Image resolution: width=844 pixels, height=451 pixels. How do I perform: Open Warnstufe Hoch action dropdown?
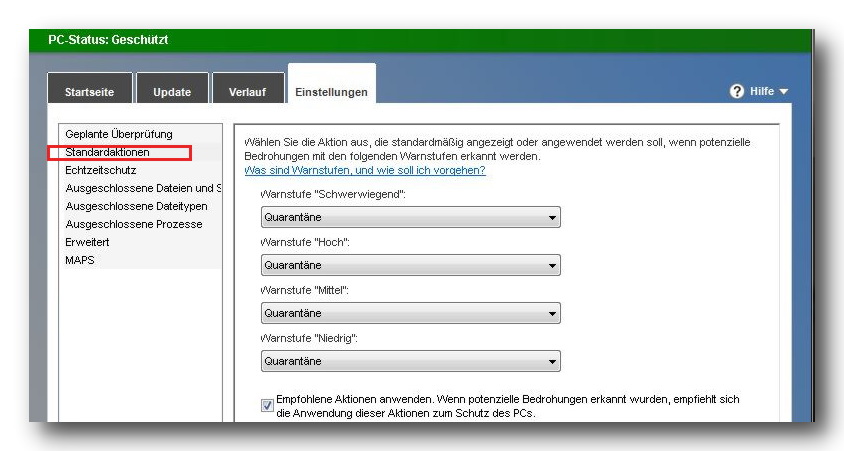[x=411, y=265]
